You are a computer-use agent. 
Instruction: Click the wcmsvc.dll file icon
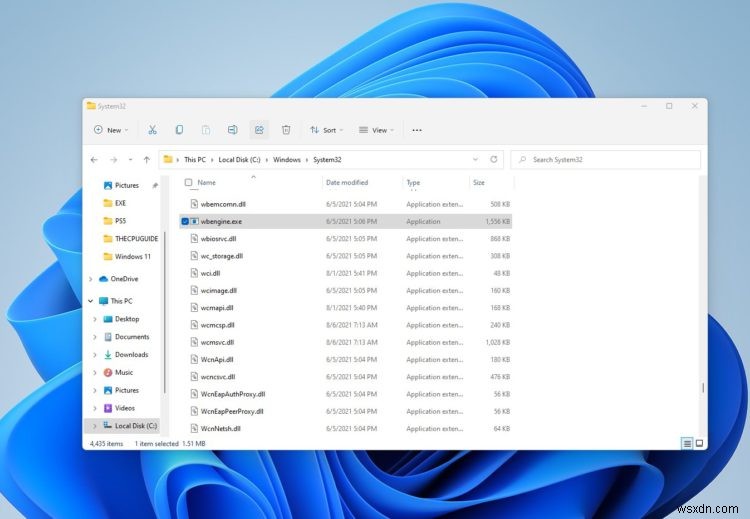[194, 342]
